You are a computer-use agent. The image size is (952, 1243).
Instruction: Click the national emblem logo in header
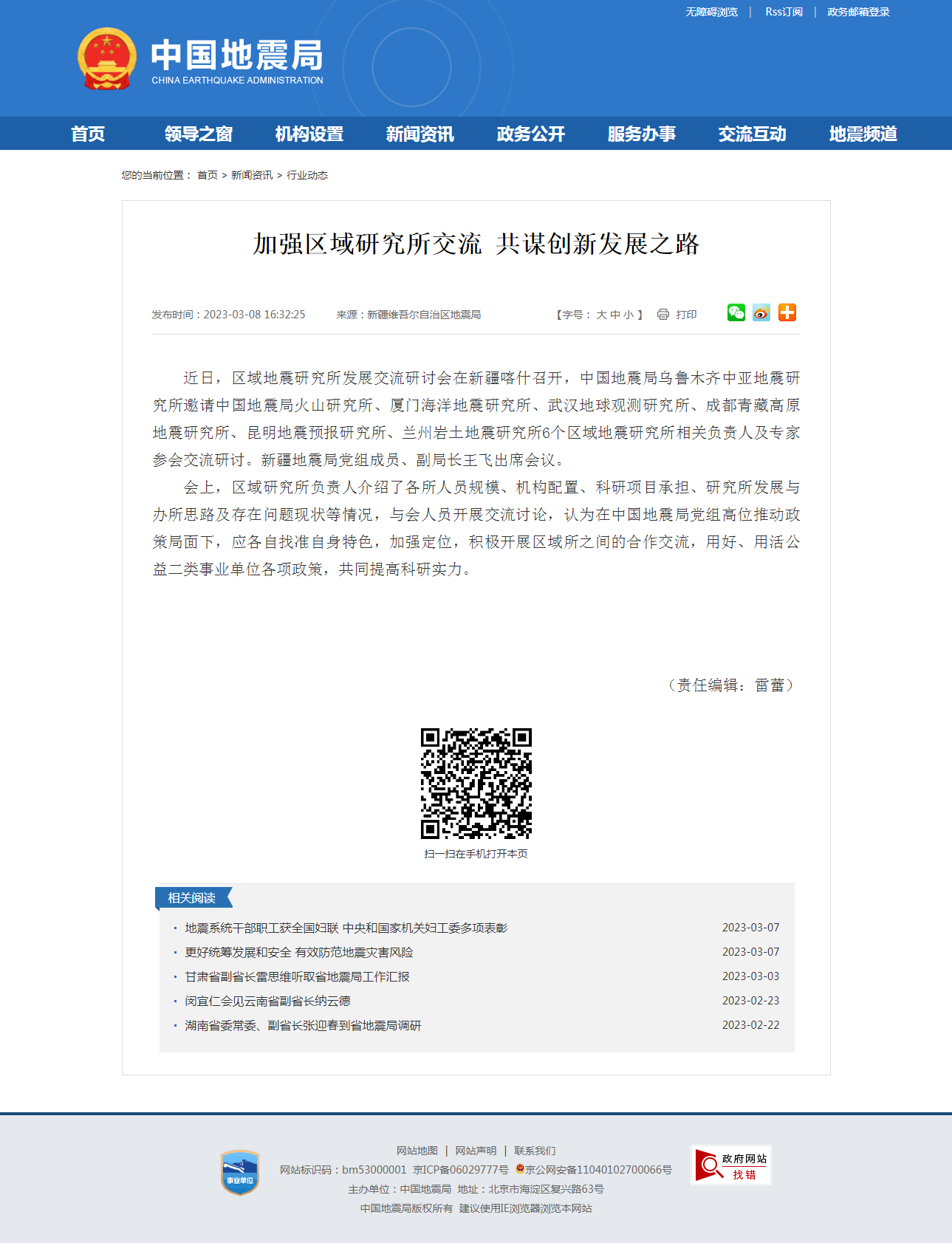[x=107, y=59]
